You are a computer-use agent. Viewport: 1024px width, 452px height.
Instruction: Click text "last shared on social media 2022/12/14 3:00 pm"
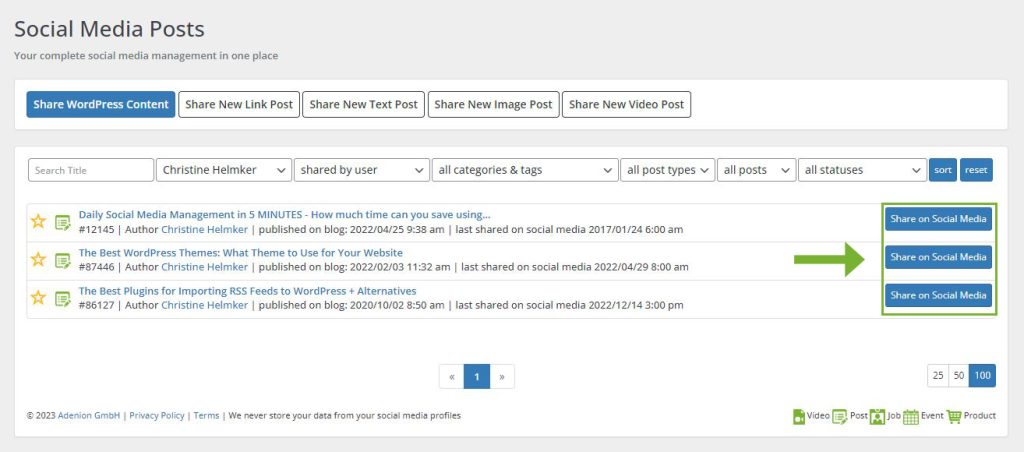pos(569,305)
